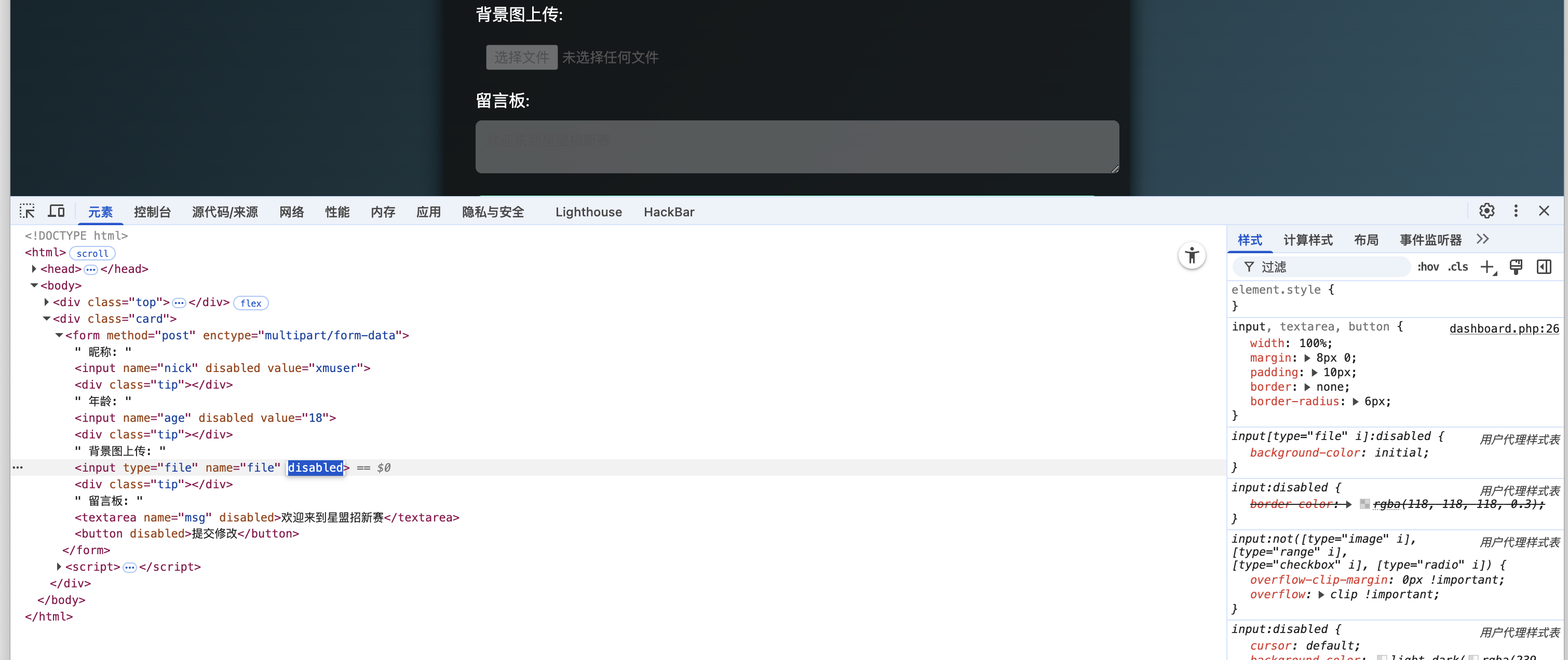Viewport: 1568px width, 660px height.
Task: Open the HackBar tab
Action: pyautogui.click(x=669, y=212)
